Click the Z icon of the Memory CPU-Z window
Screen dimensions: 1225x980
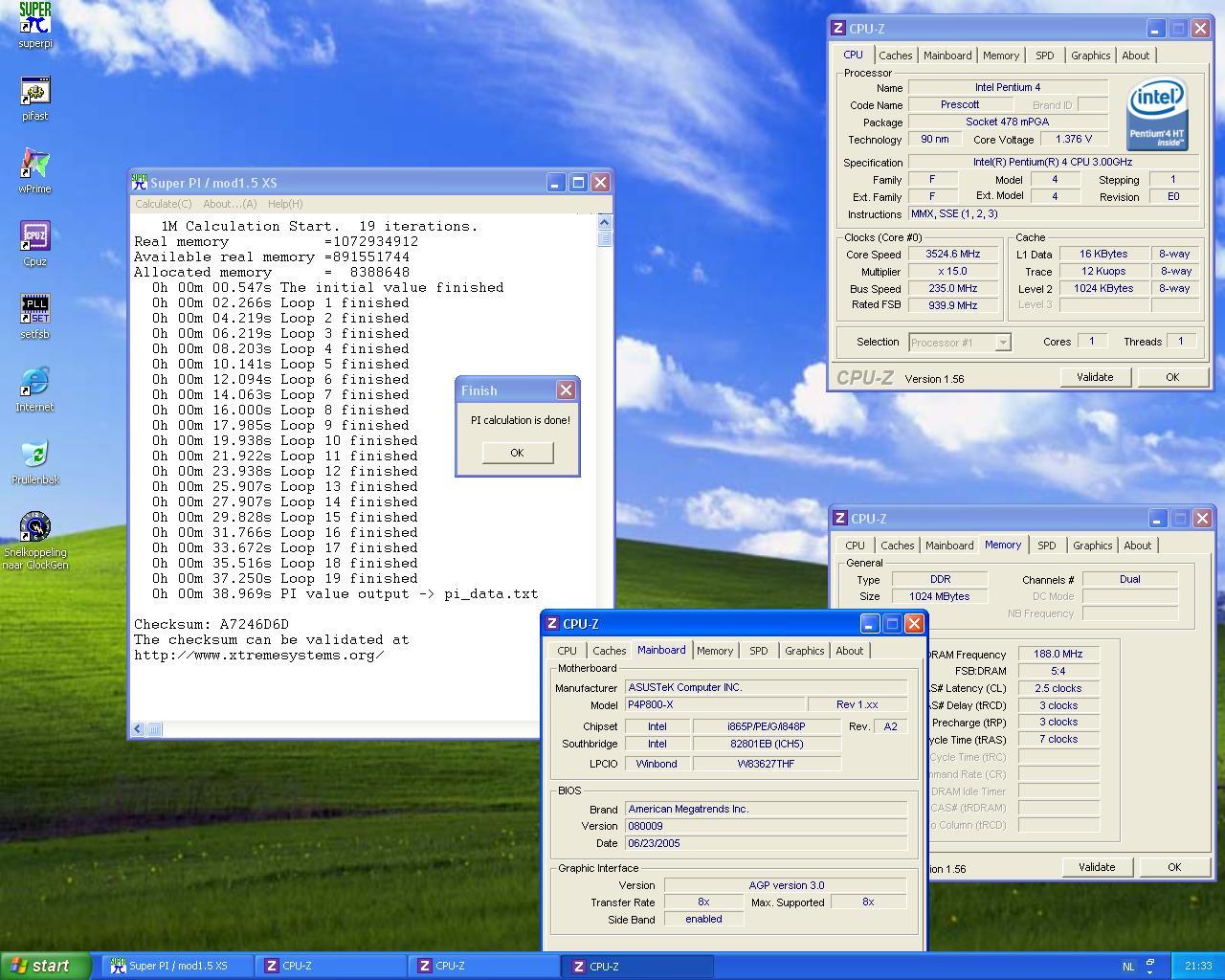(x=840, y=518)
